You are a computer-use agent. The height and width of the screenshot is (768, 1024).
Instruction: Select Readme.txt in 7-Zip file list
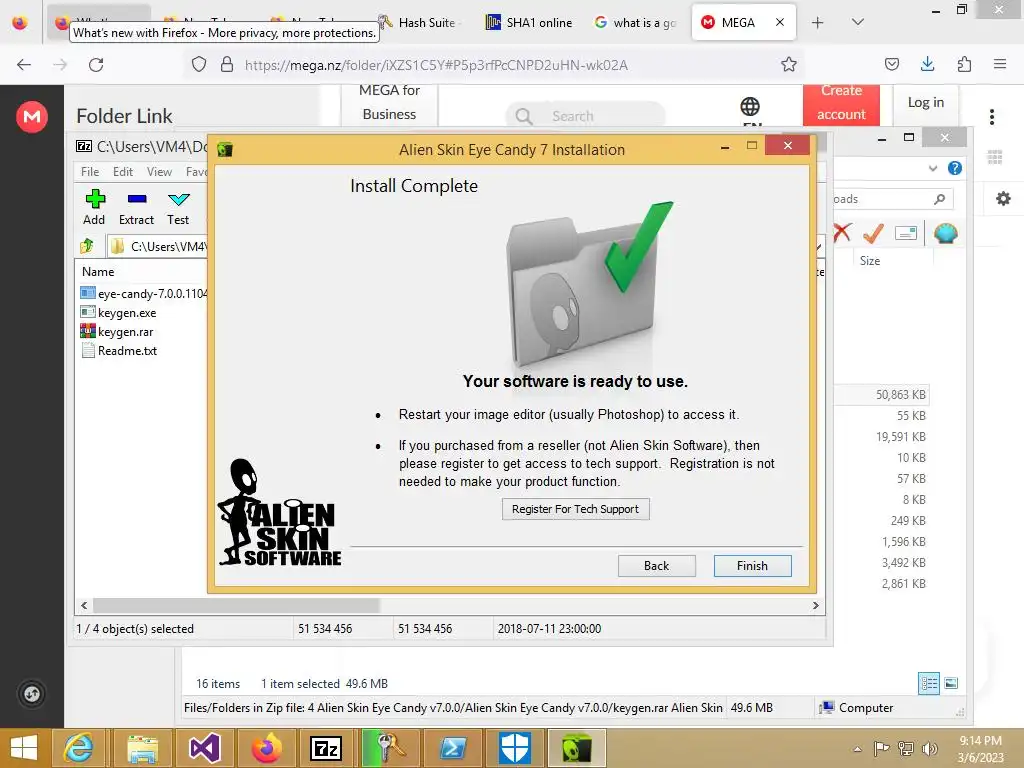coord(127,351)
